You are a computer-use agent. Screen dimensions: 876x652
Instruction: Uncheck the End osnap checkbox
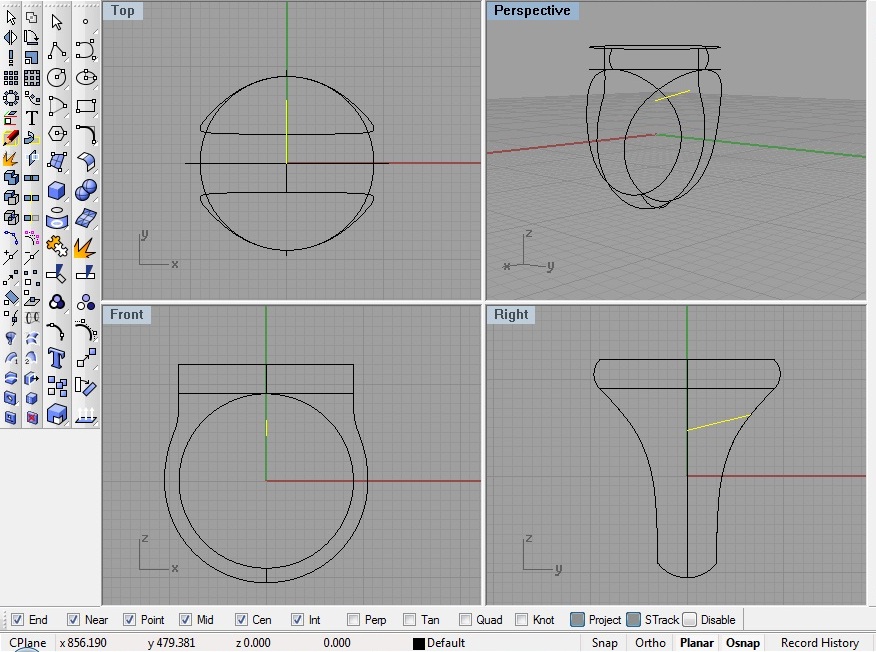(x=17, y=620)
